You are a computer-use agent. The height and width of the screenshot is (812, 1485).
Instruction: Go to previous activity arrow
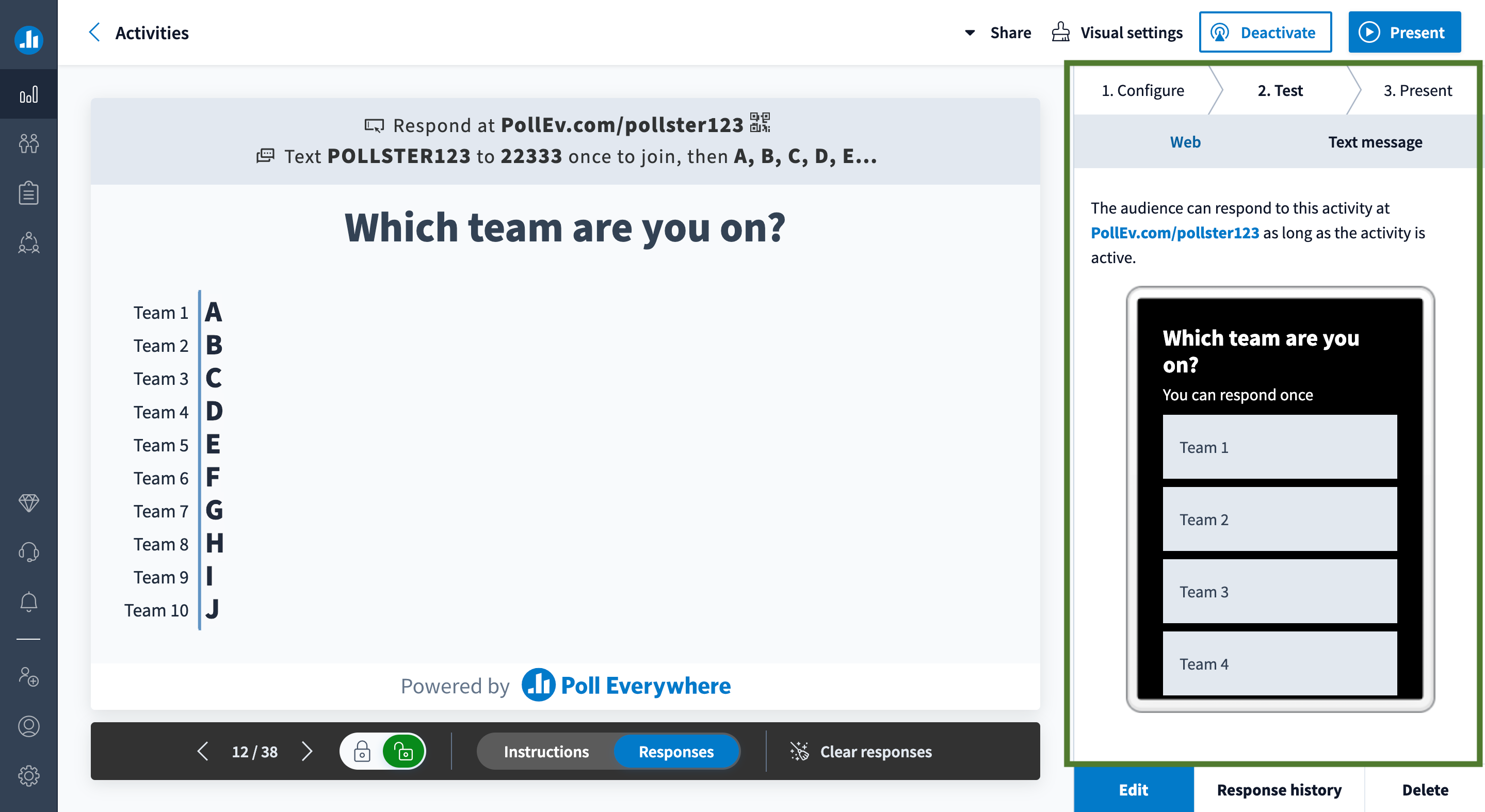tap(202, 751)
